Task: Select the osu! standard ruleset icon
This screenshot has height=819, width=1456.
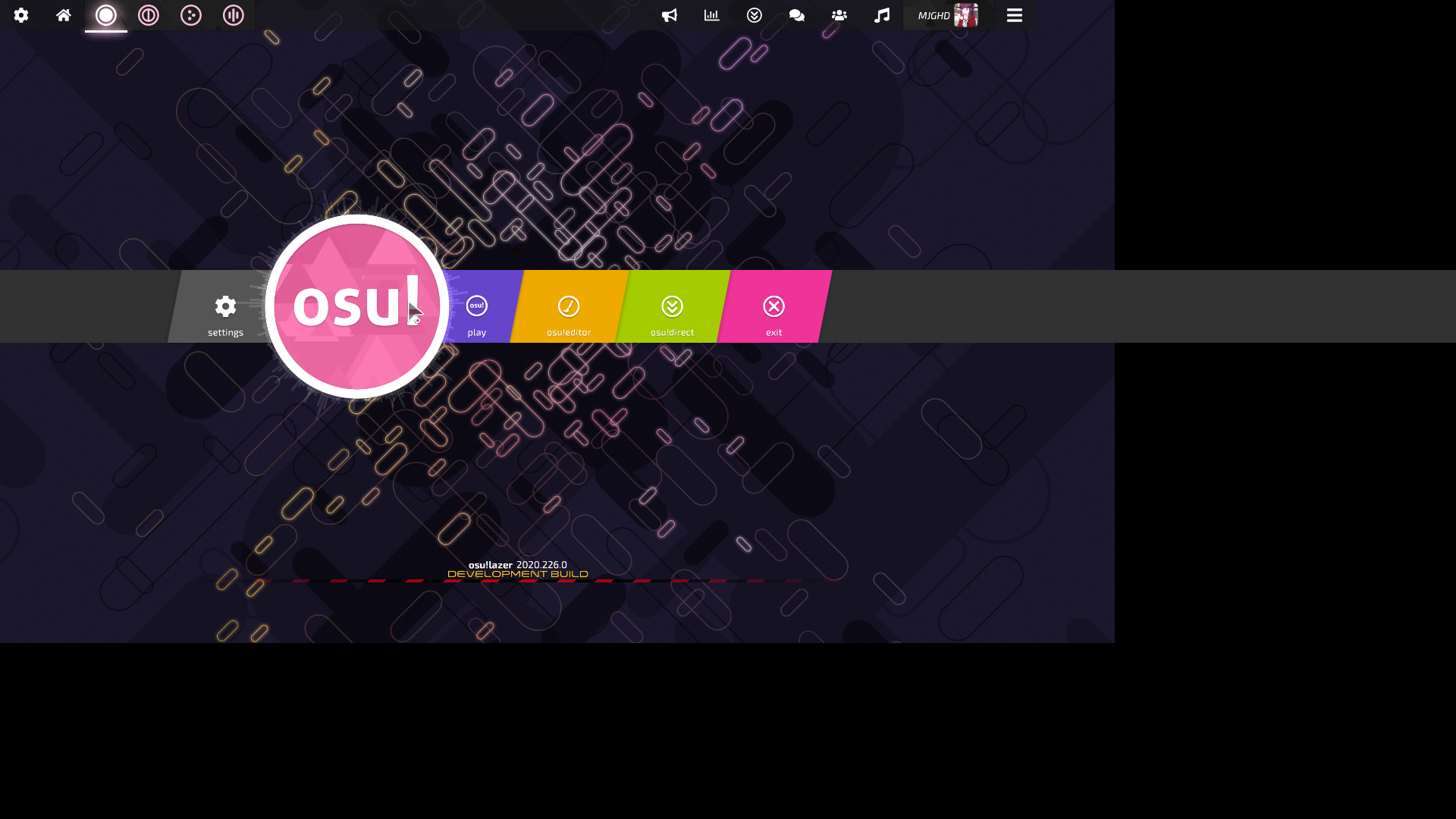Action: pyautogui.click(x=106, y=15)
